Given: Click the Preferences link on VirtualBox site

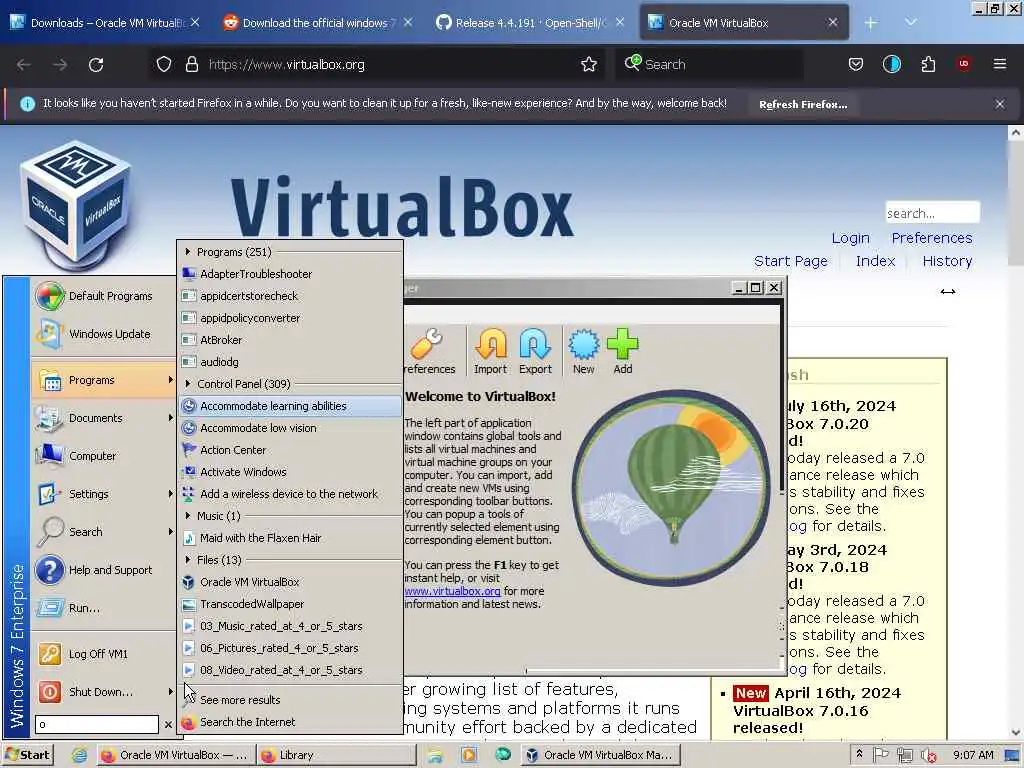Looking at the screenshot, I should [931, 238].
